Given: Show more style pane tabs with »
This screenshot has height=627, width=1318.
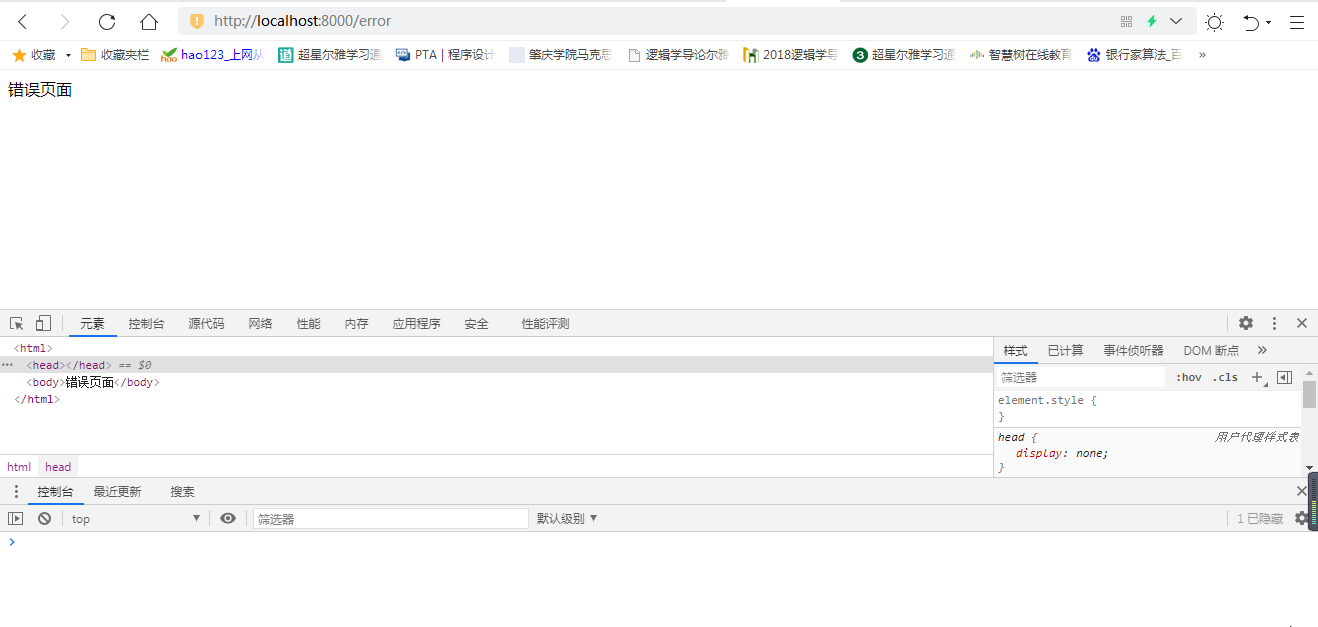Looking at the screenshot, I should (x=1262, y=350).
